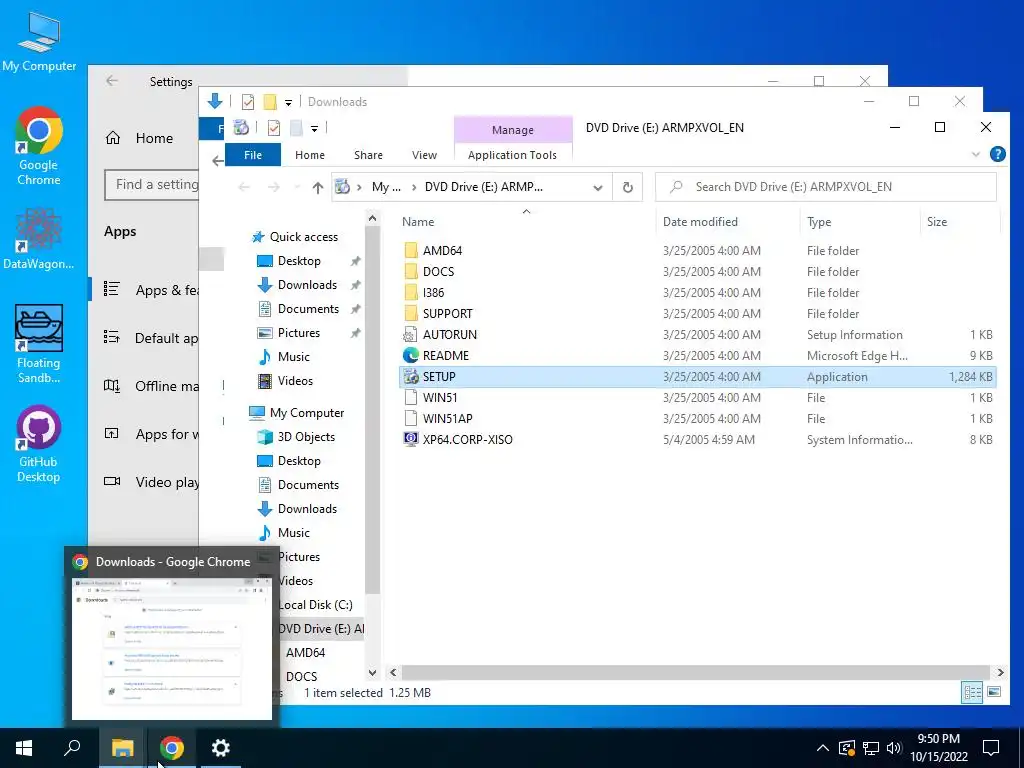1024x768 pixels.
Task: Sort by the Type column header
Action: tap(860, 221)
